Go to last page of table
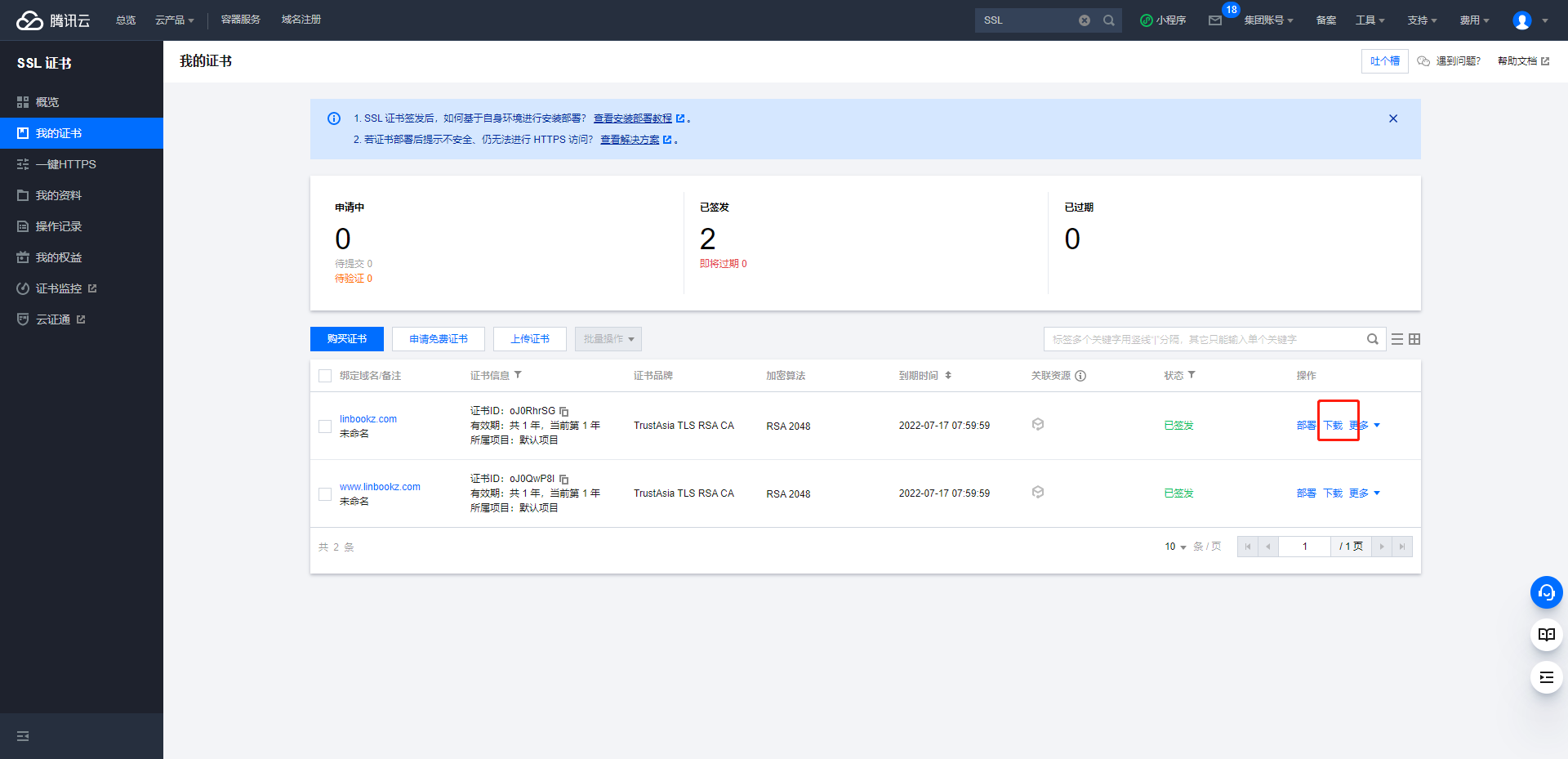The height and width of the screenshot is (759, 1568). click(1402, 547)
